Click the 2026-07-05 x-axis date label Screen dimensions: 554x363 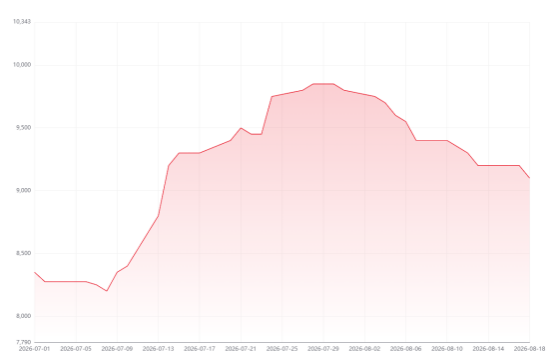(76, 349)
